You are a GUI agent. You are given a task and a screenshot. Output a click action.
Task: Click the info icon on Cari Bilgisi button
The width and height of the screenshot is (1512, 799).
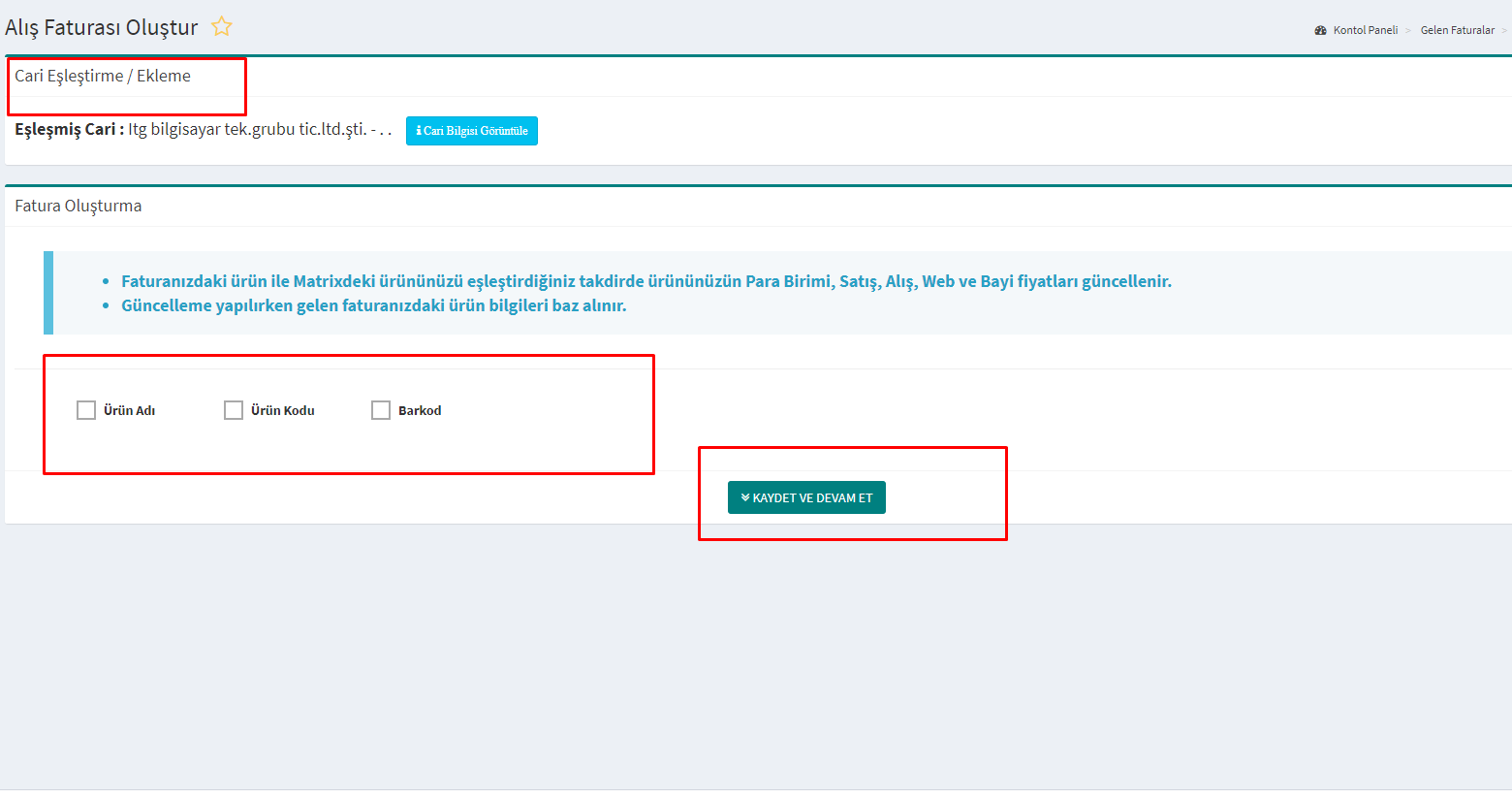(419, 131)
